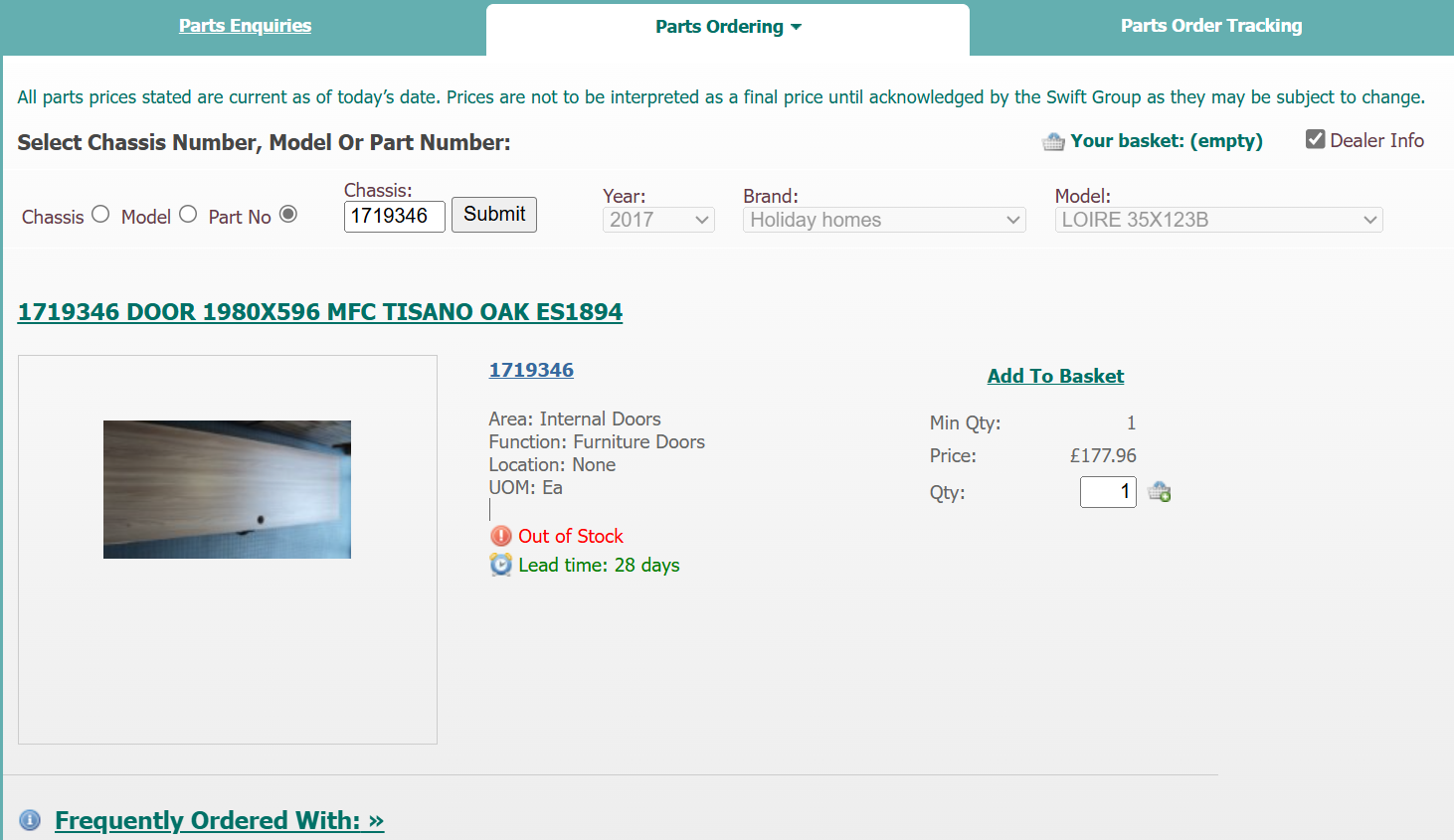
Task: Switch to the Parts Enquiries tab
Action: [245, 26]
